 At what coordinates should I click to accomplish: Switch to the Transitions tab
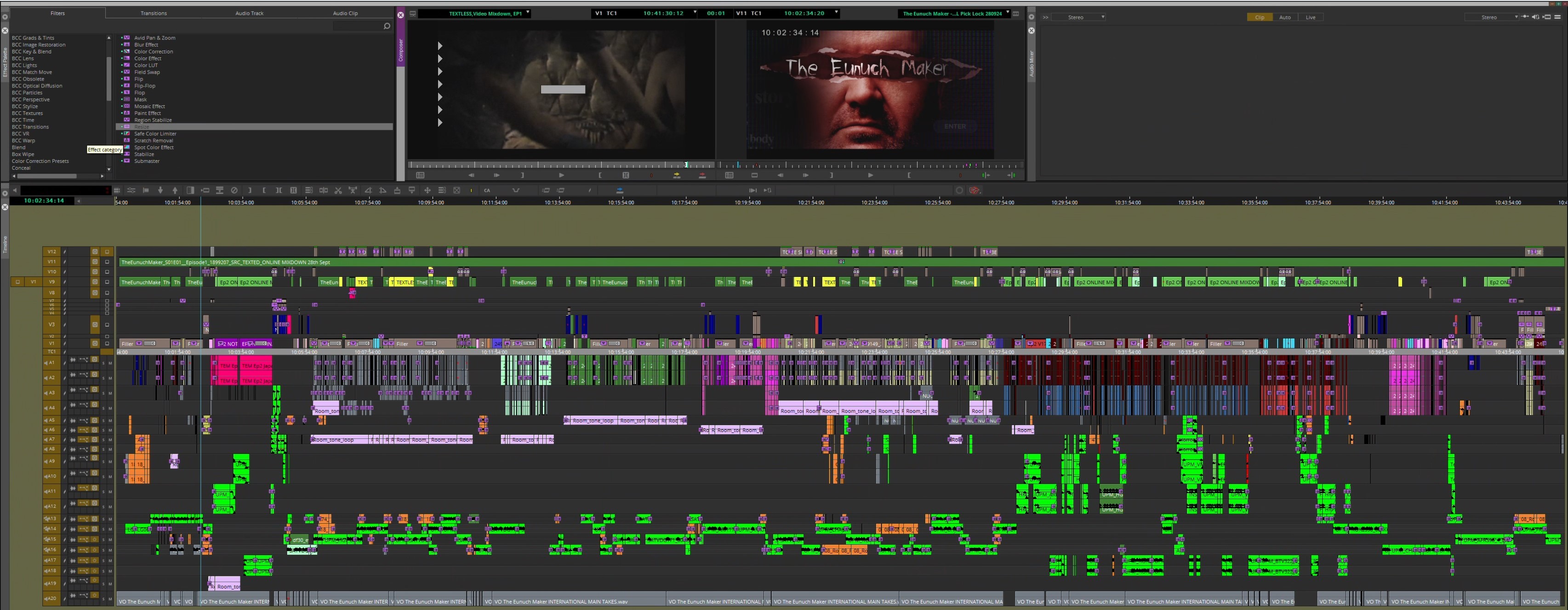point(154,13)
